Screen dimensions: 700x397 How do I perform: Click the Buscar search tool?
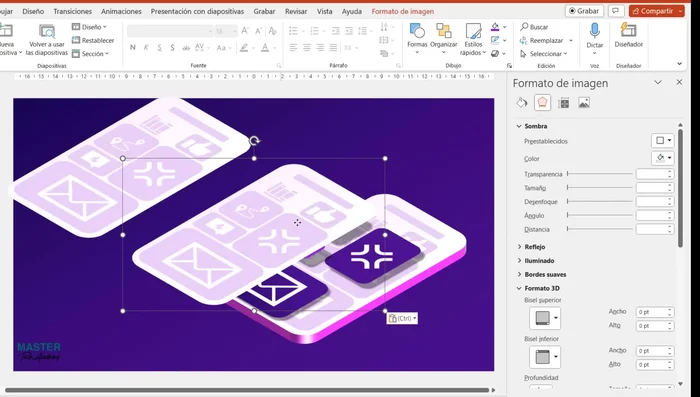click(534, 27)
